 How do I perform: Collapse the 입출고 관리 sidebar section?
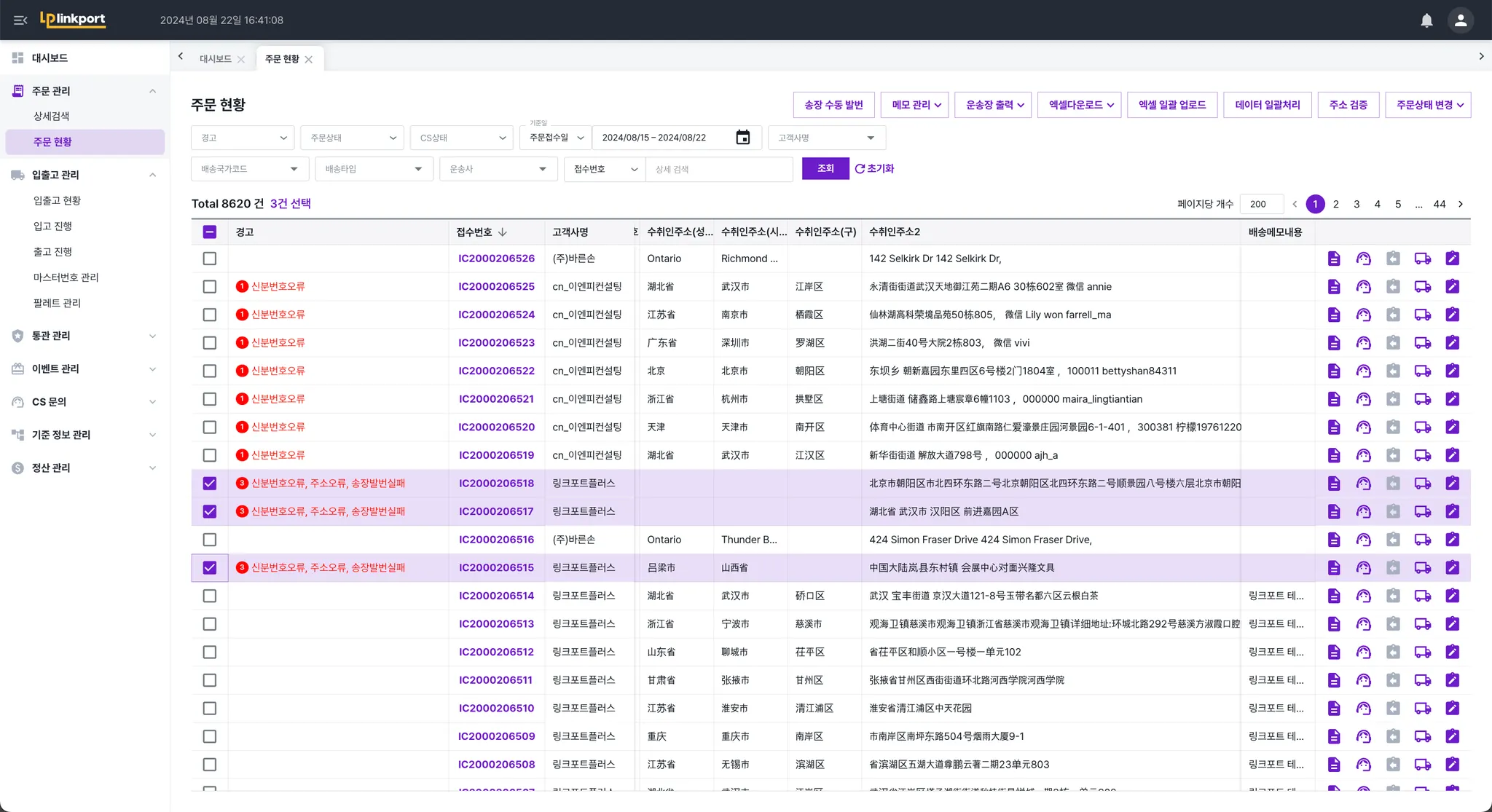pos(152,175)
